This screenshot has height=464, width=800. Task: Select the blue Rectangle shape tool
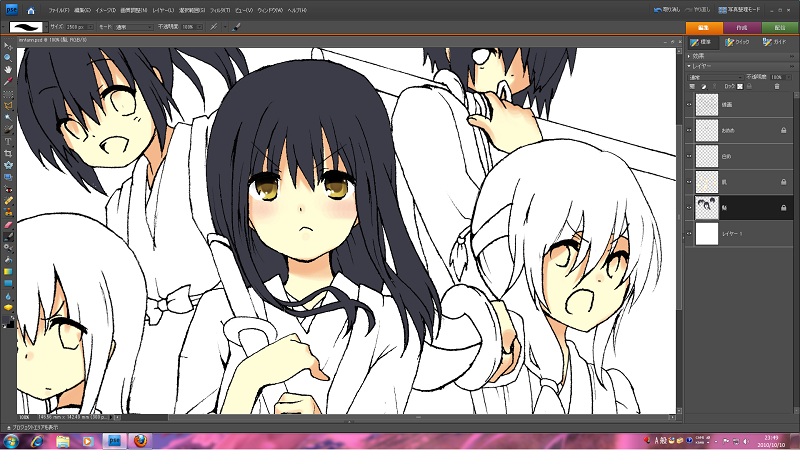point(8,283)
